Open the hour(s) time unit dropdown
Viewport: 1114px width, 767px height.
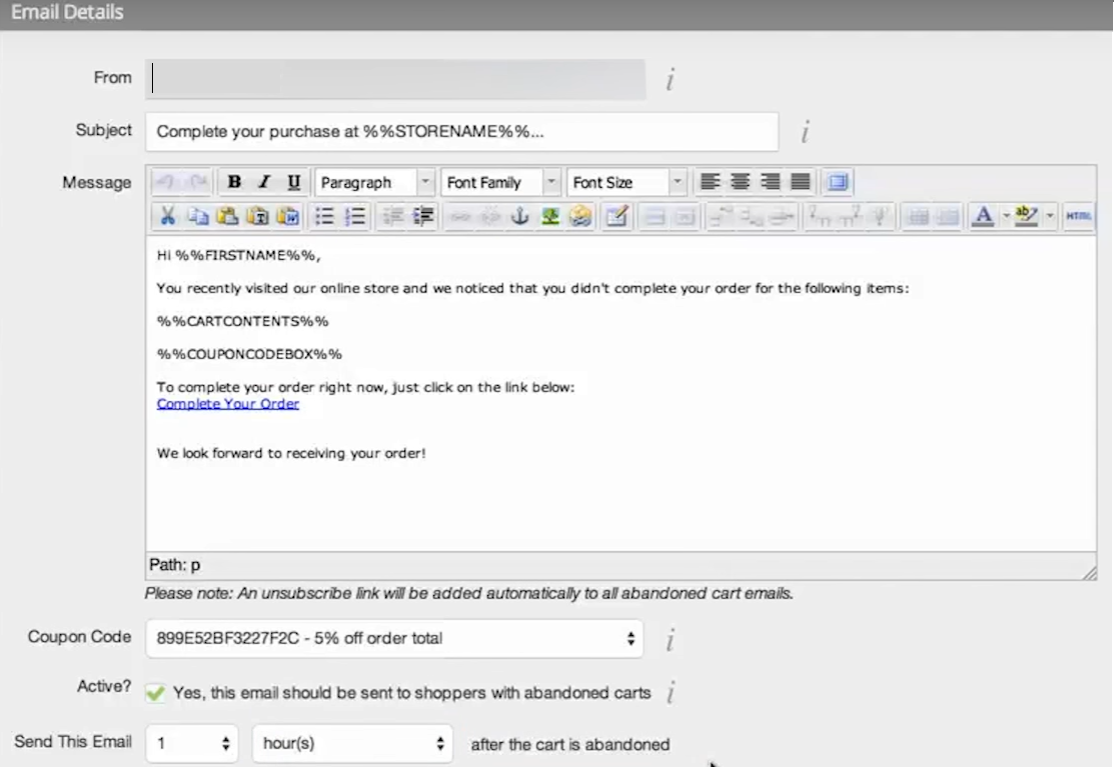[x=352, y=744]
